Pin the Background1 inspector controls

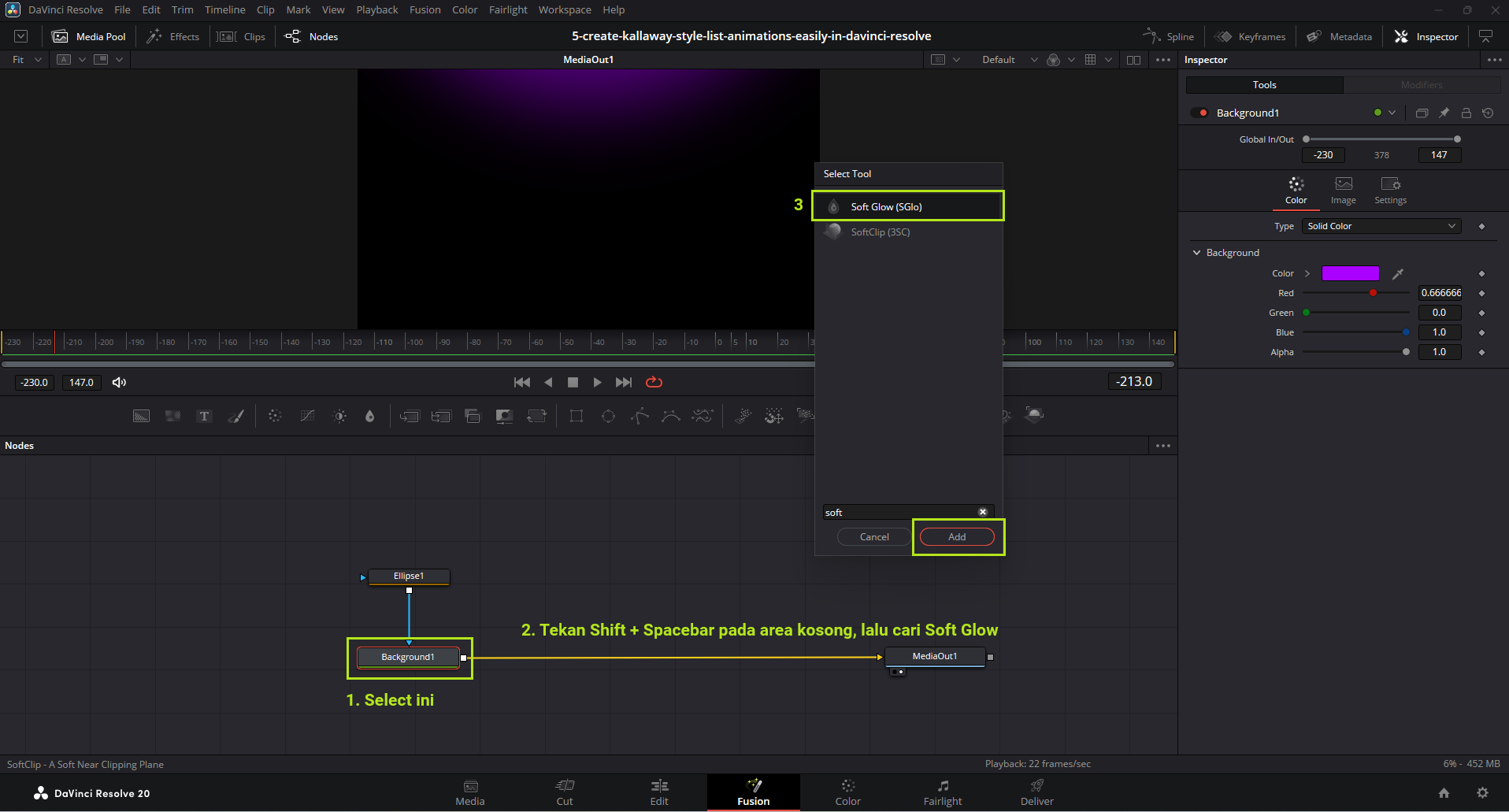click(1444, 113)
